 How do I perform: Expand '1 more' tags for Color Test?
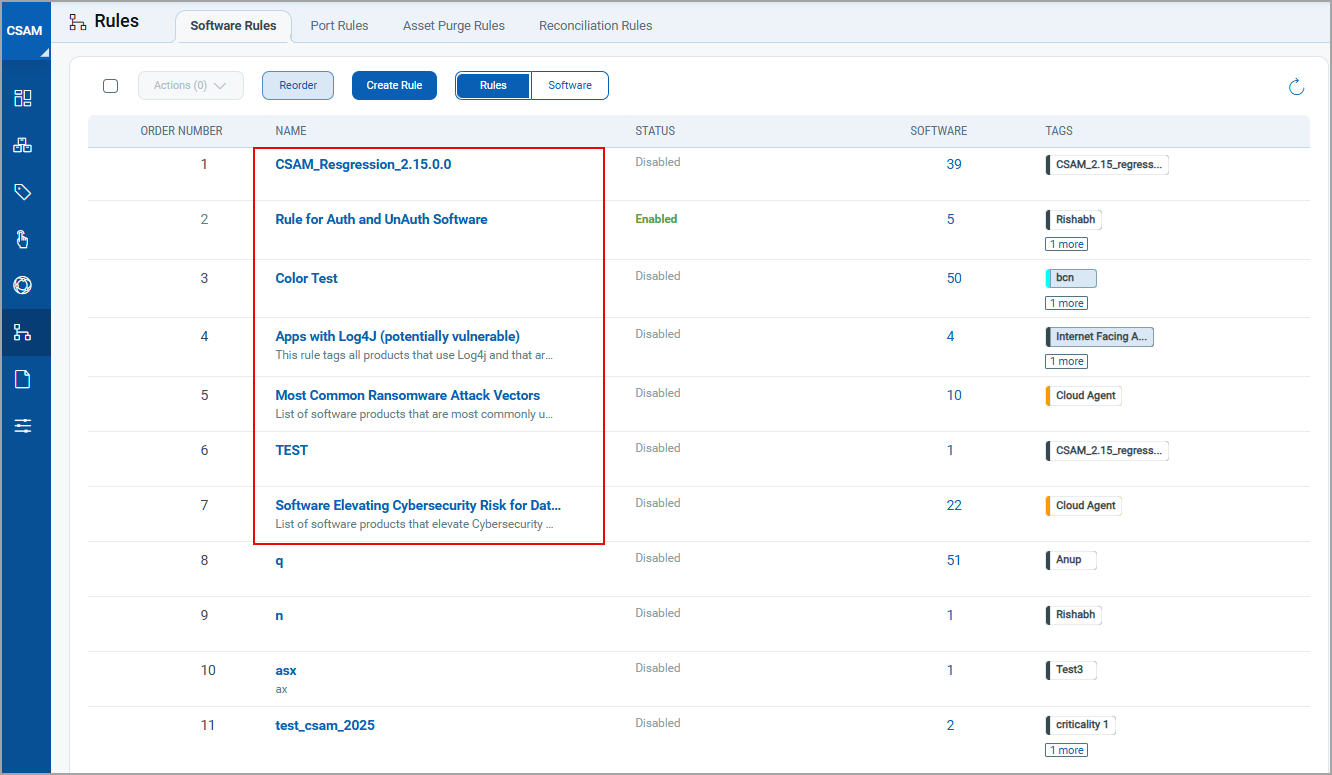point(1066,303)
